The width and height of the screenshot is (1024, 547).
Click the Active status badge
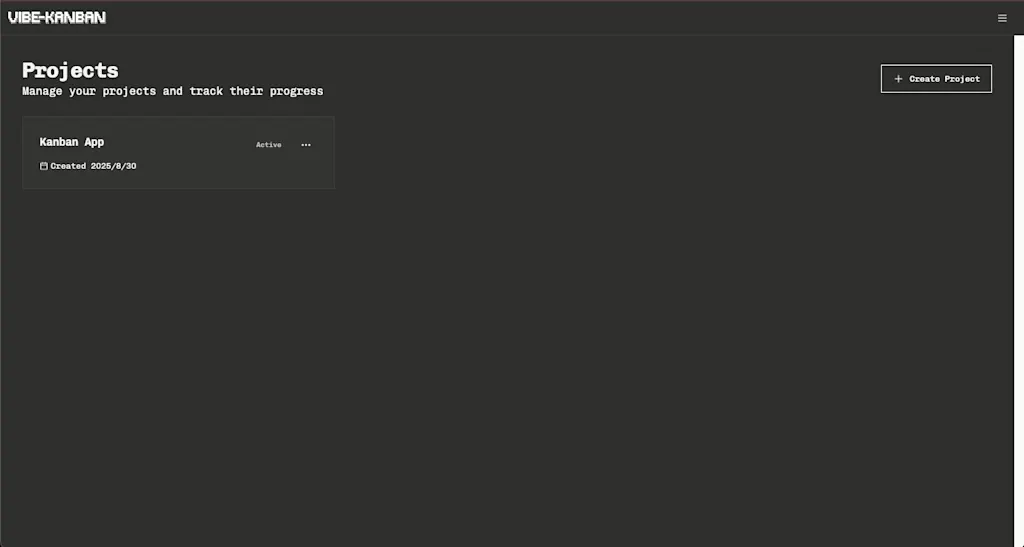coord(268,145)
